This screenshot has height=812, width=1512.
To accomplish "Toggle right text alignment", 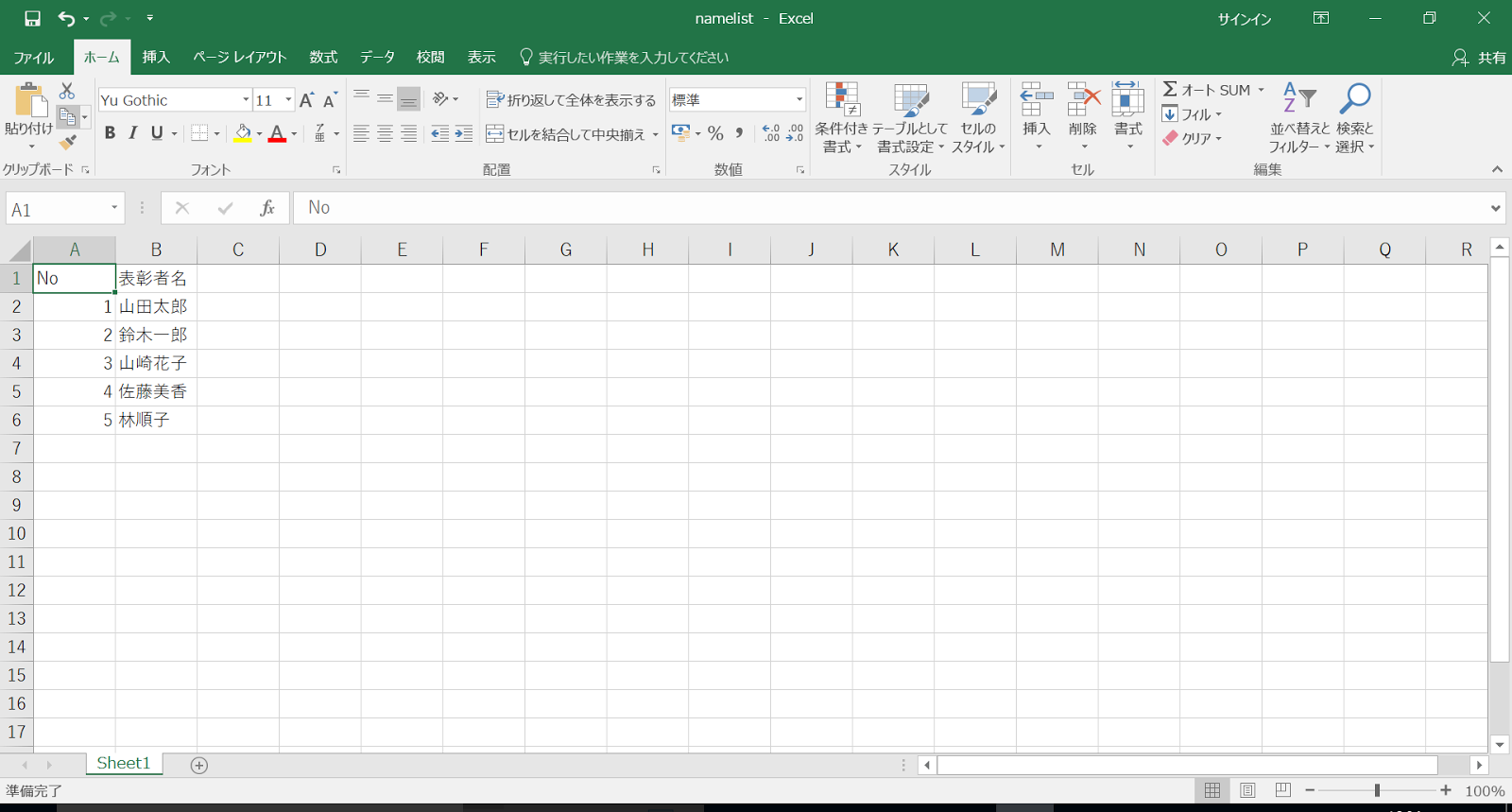I will (x=408, y=134).
